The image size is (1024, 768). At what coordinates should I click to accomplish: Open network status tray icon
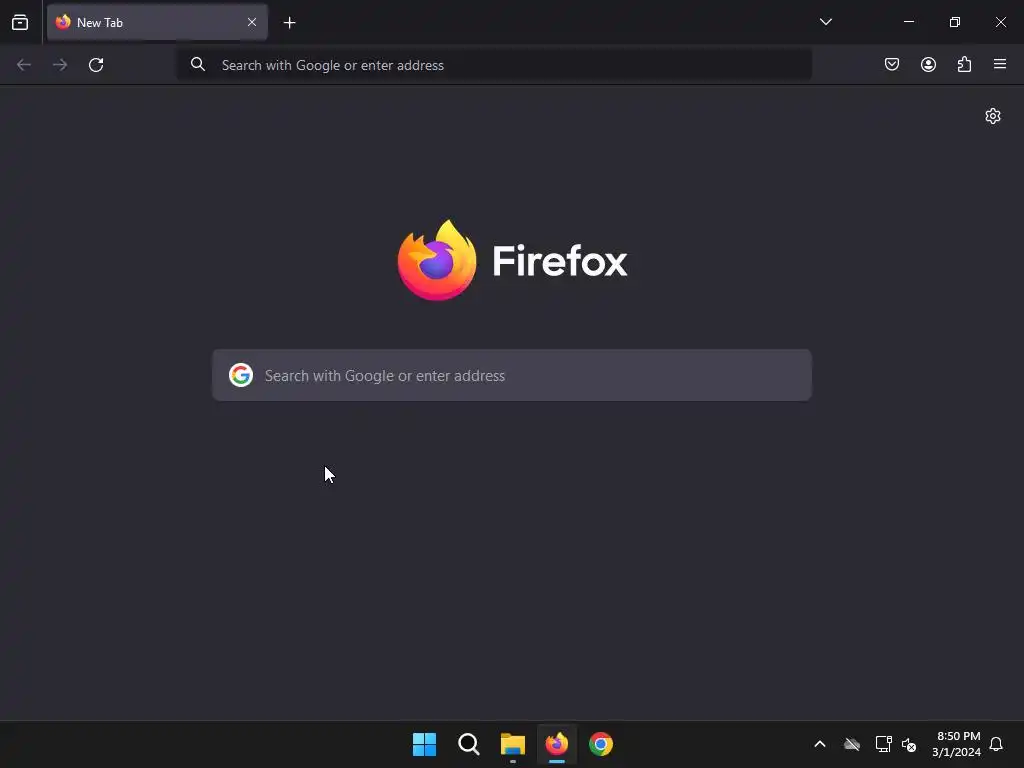coord(884,744)
